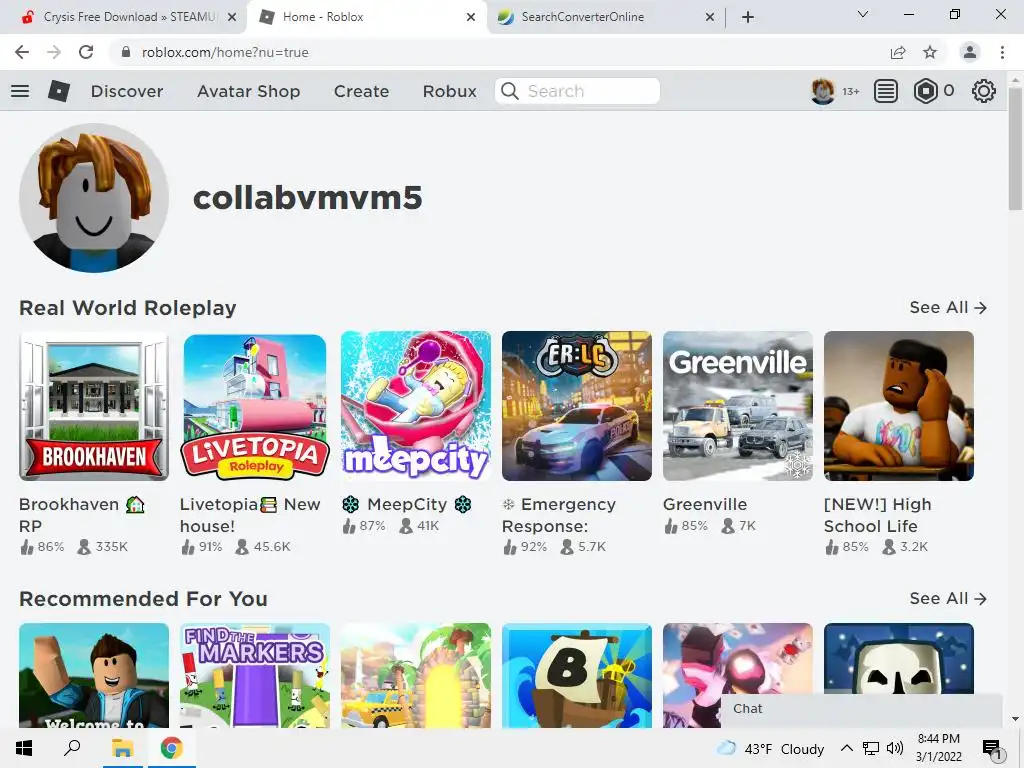Open the Roblox settings gear

click(984, 91)
